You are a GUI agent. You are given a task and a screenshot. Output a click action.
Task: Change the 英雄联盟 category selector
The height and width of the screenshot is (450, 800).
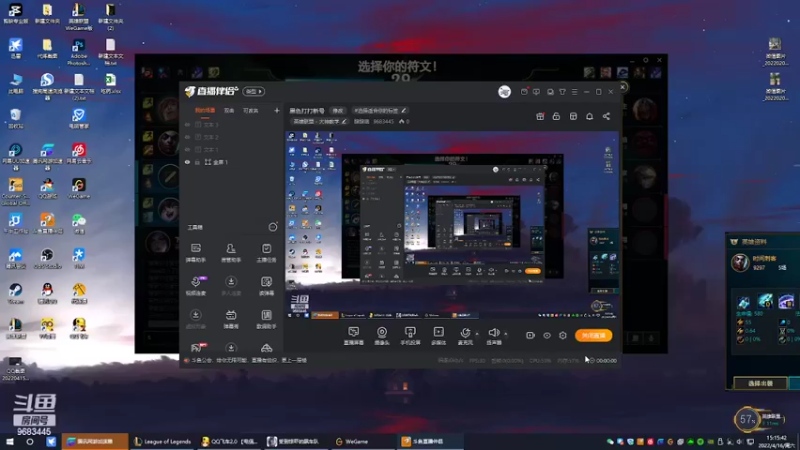point(319,121)
